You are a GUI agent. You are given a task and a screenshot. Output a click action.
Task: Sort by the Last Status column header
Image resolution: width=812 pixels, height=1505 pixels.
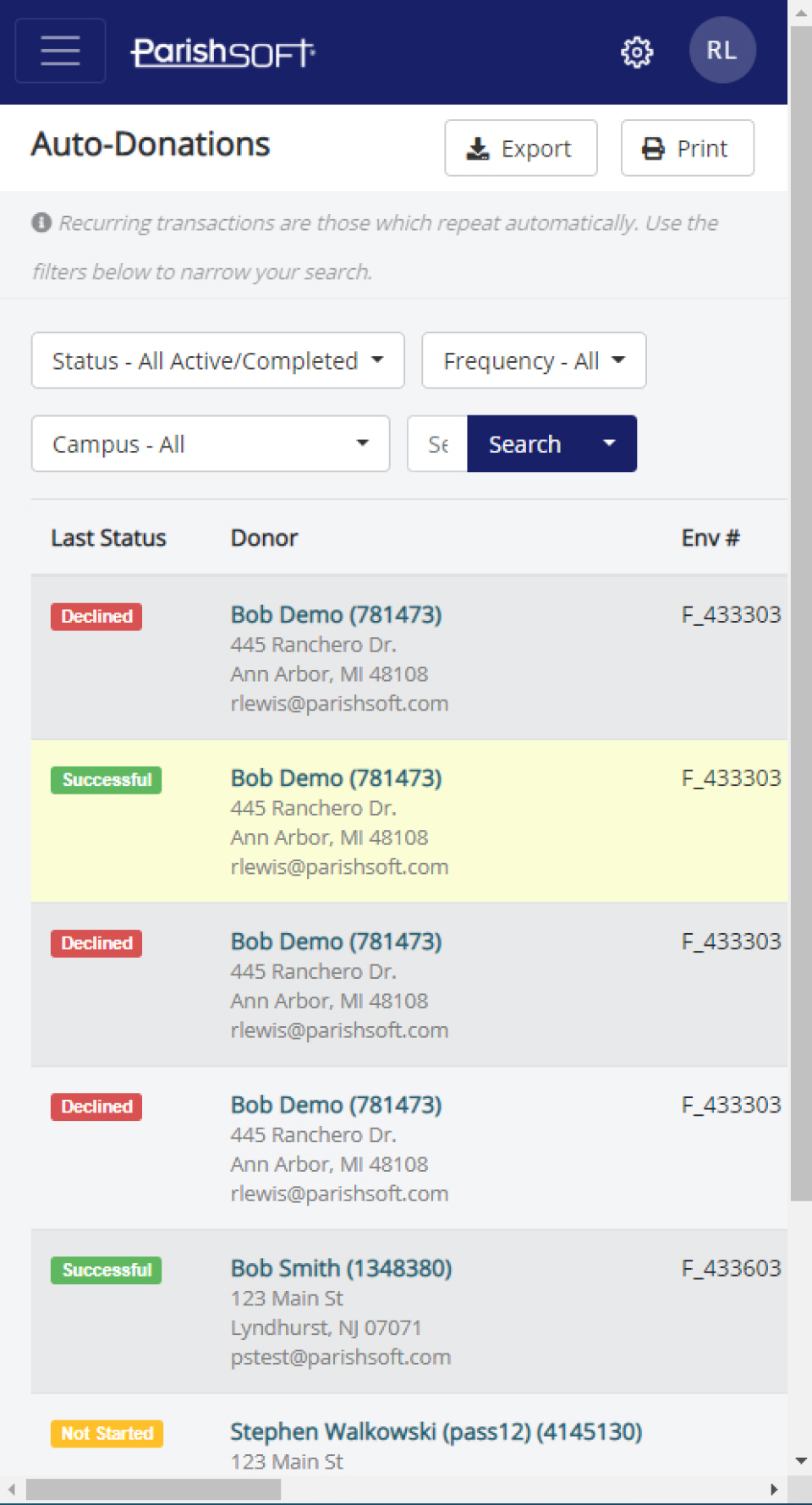tap(108, 538)
